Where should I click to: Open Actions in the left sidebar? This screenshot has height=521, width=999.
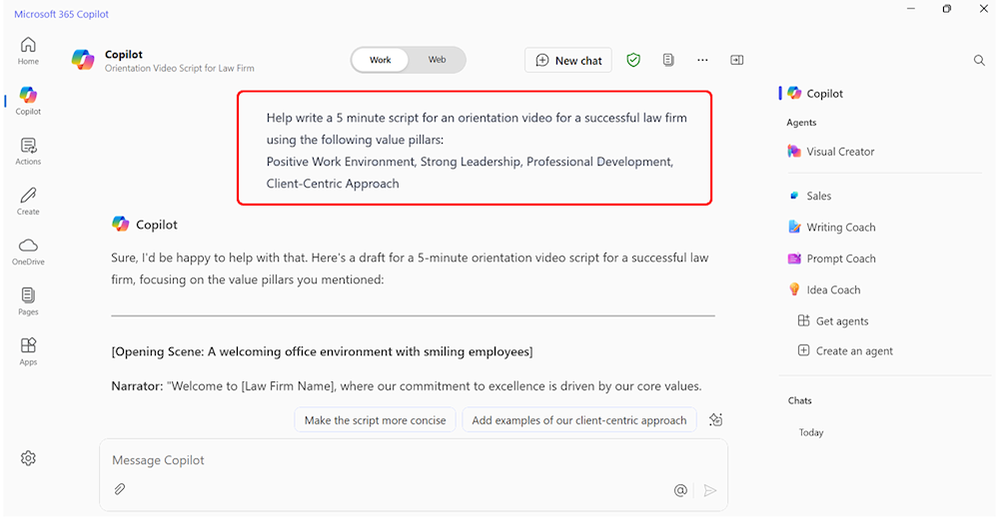tap(28, 152)
